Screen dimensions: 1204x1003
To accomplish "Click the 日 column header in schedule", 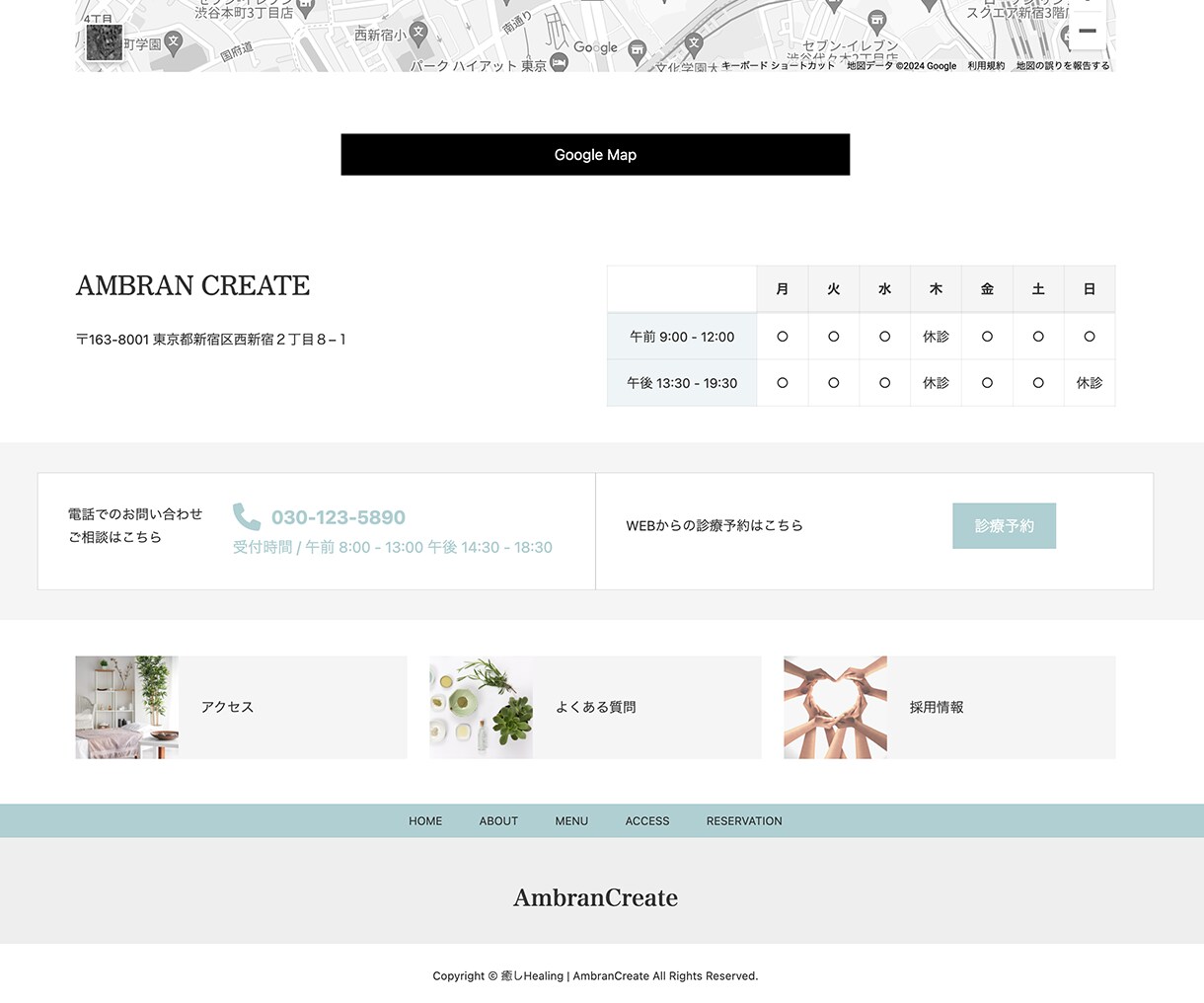I will [x=1090, y=289].
